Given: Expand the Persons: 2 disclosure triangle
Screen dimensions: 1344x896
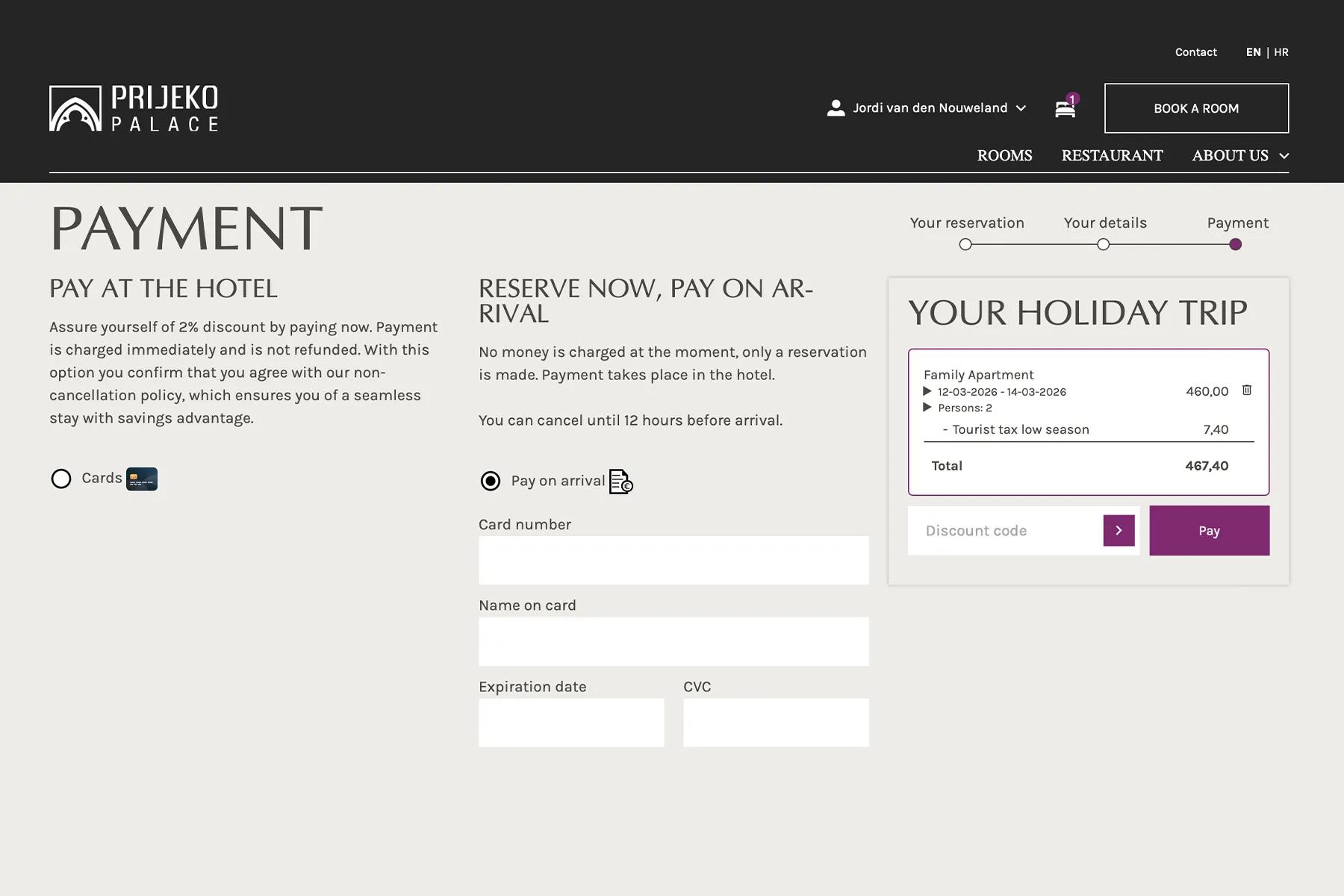Looking at the screenshot, I should [x=927, y=408].
